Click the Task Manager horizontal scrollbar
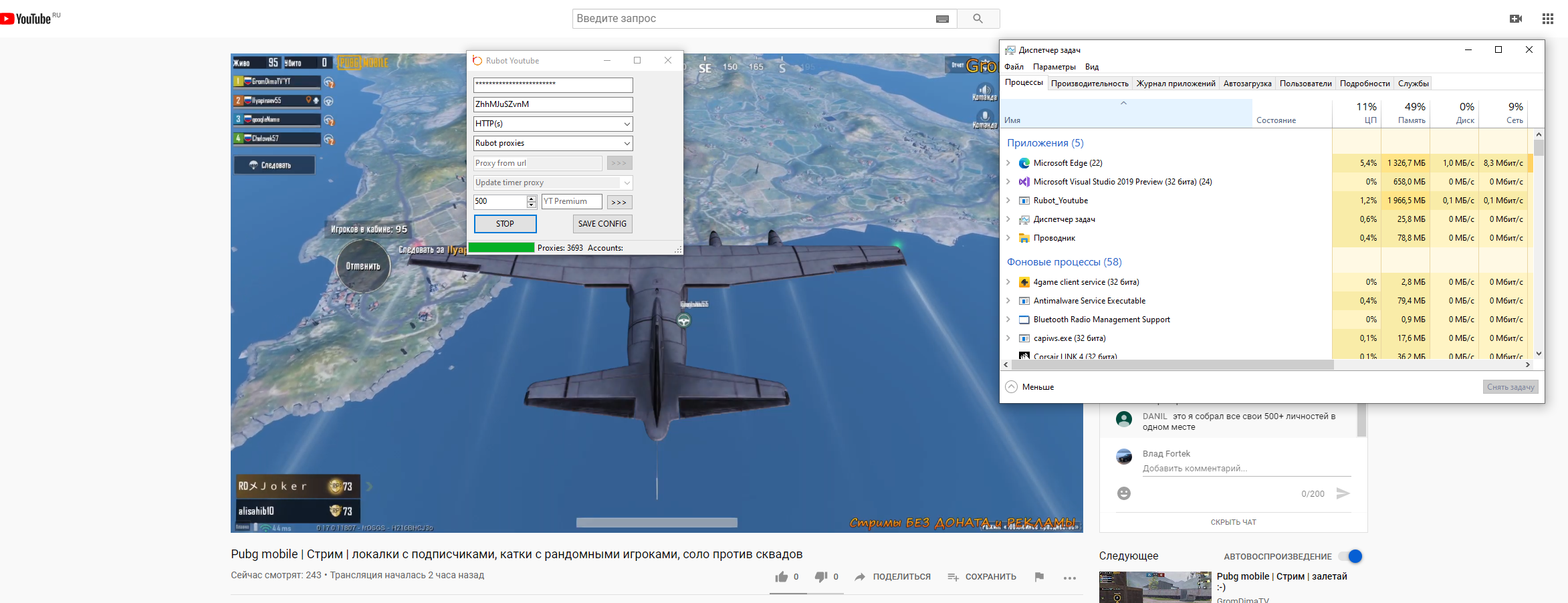 point(1173,364)
